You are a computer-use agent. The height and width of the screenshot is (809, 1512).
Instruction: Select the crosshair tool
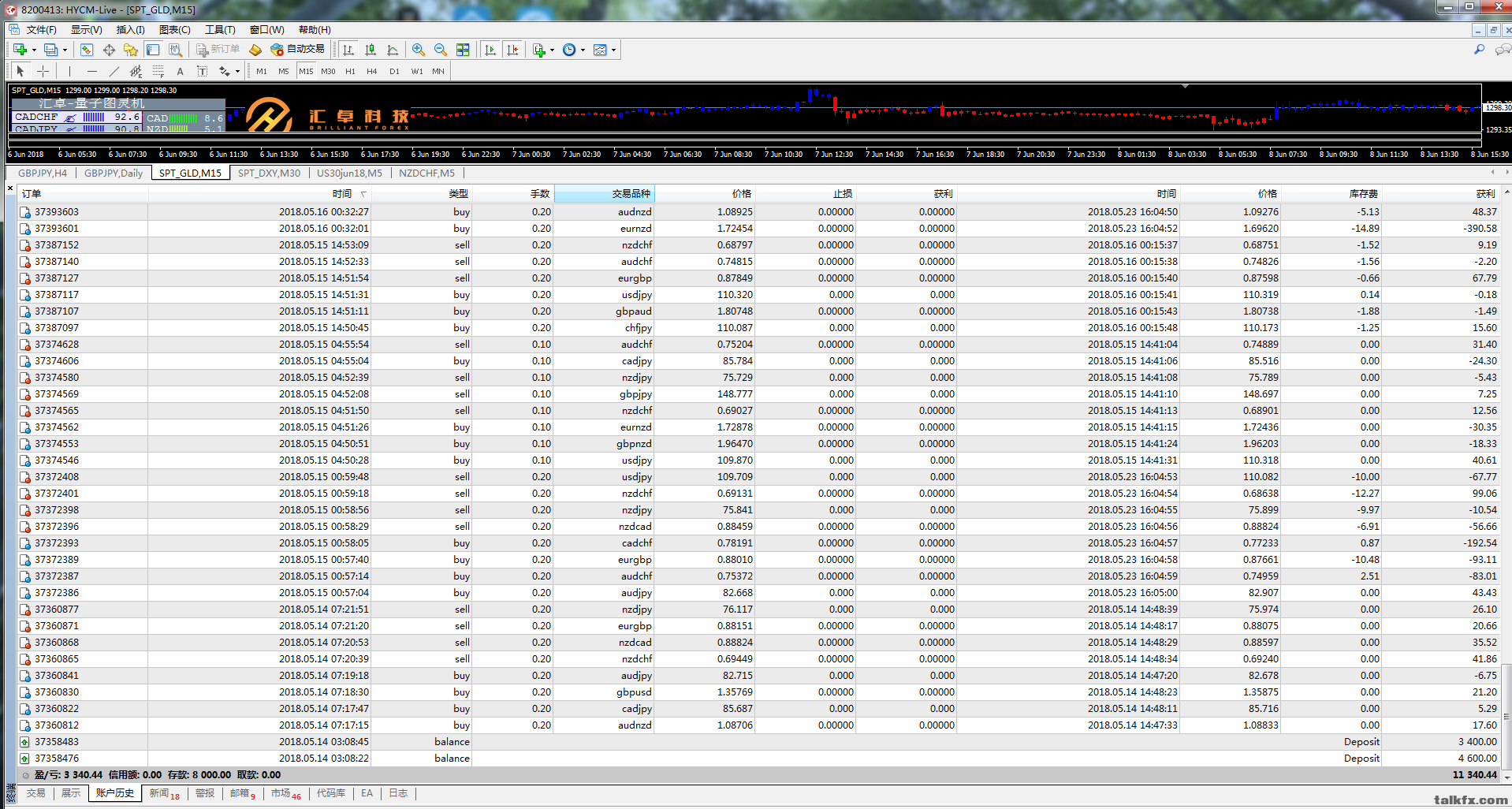(43, 71)
